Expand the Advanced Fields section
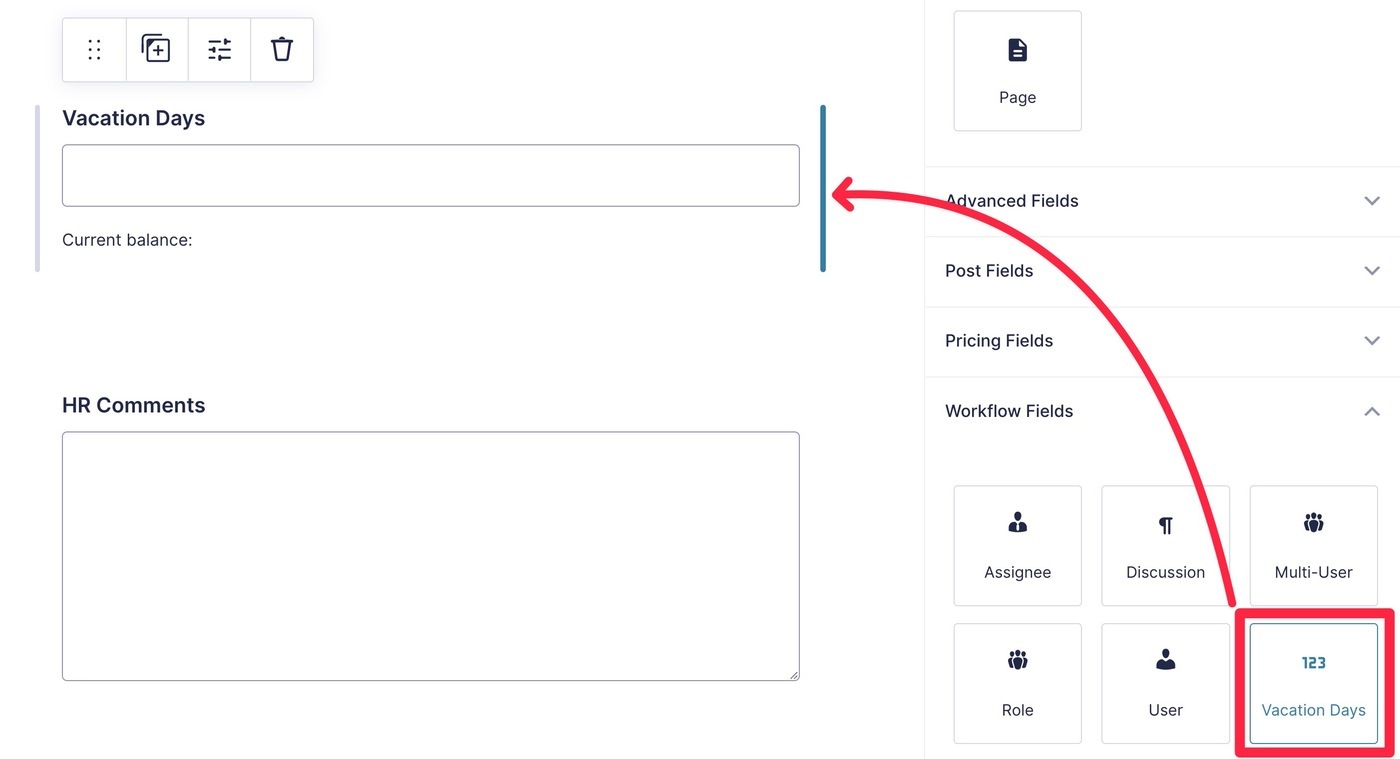 click(x=1162, y=201)
